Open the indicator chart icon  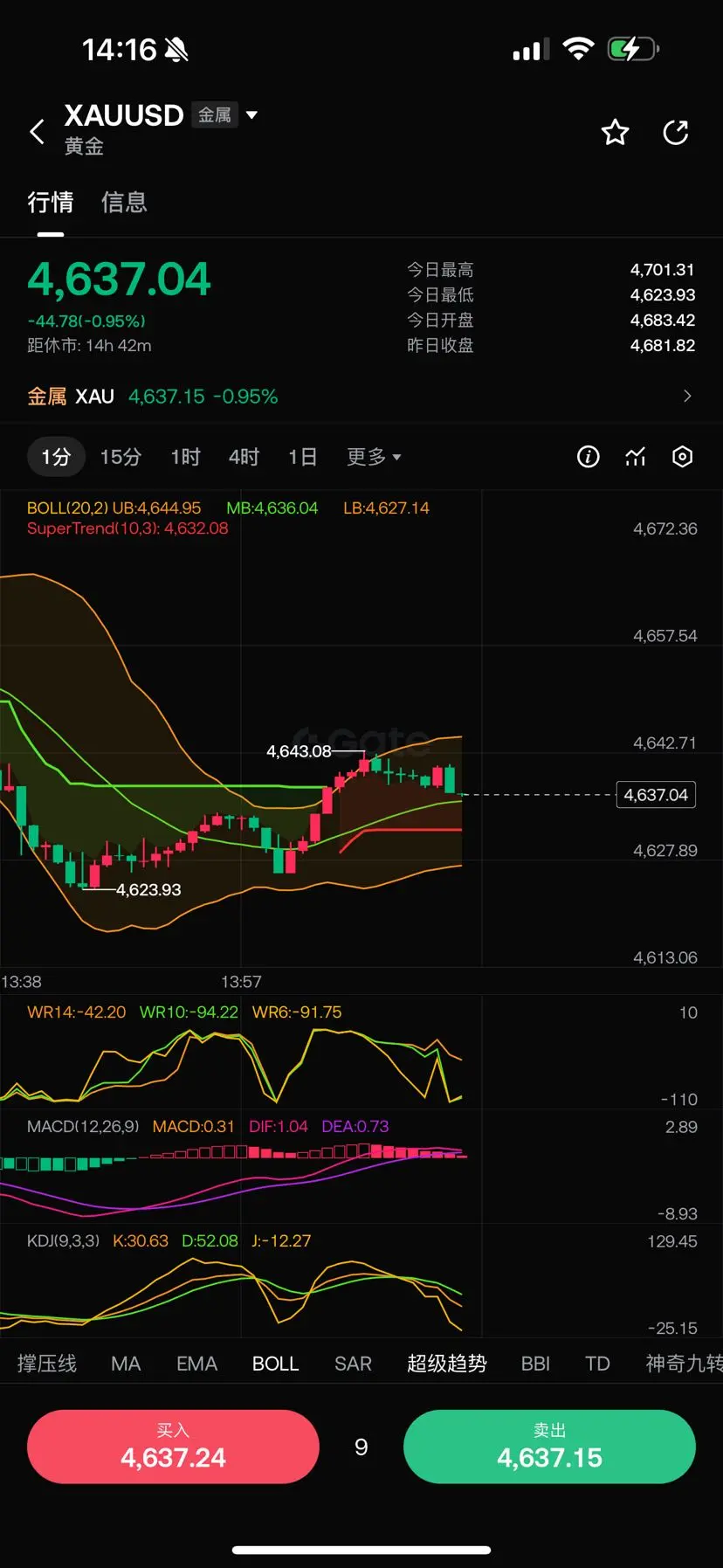point(636,456)
